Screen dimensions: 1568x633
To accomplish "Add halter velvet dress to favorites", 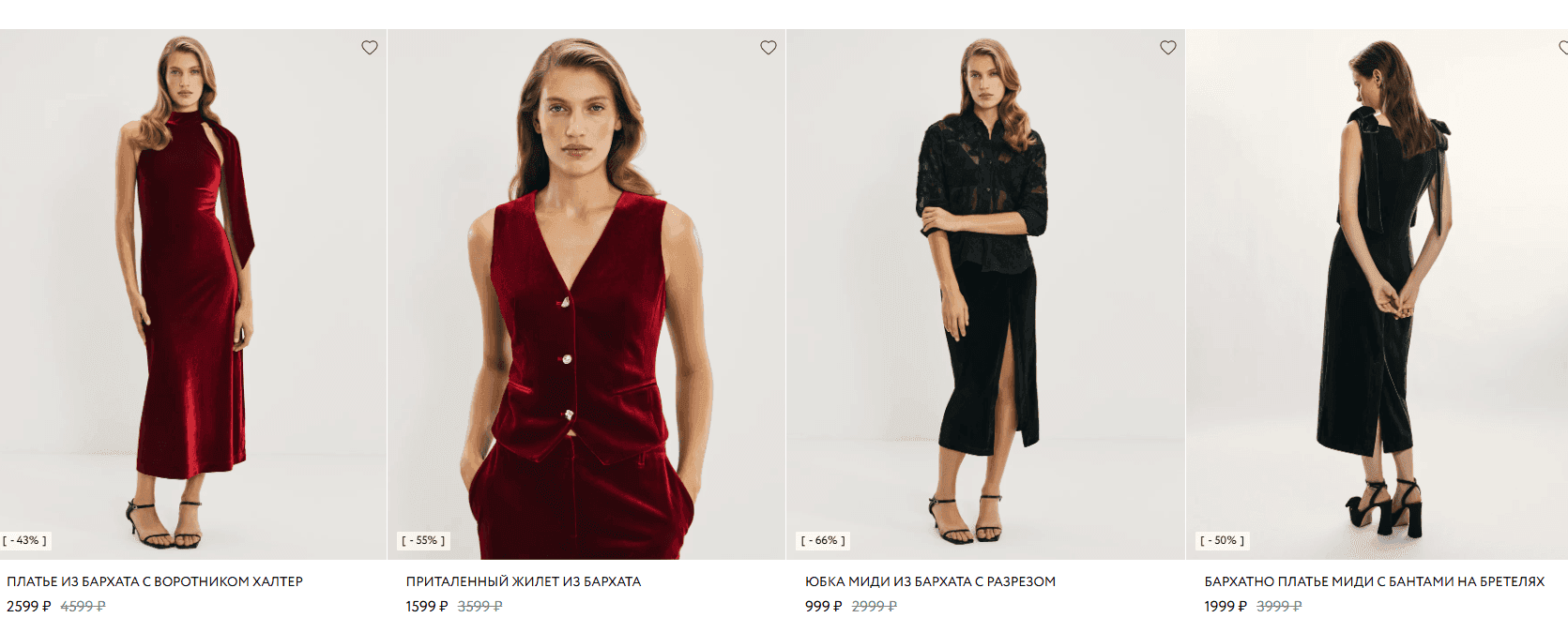I will pyautogui.click(x=370, y=48).
